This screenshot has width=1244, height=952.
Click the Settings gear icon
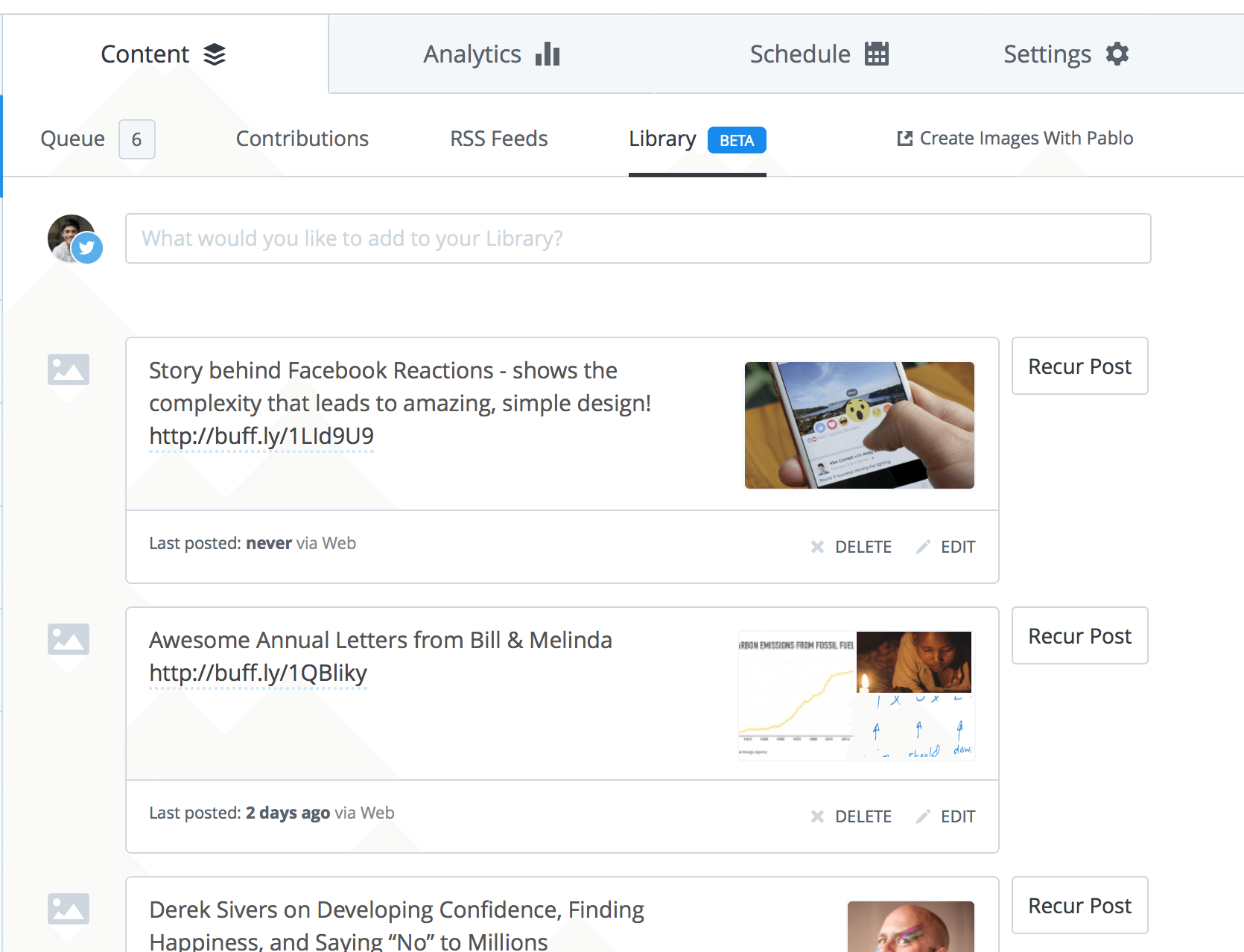pyautogui.click(x=1117, y=54)
